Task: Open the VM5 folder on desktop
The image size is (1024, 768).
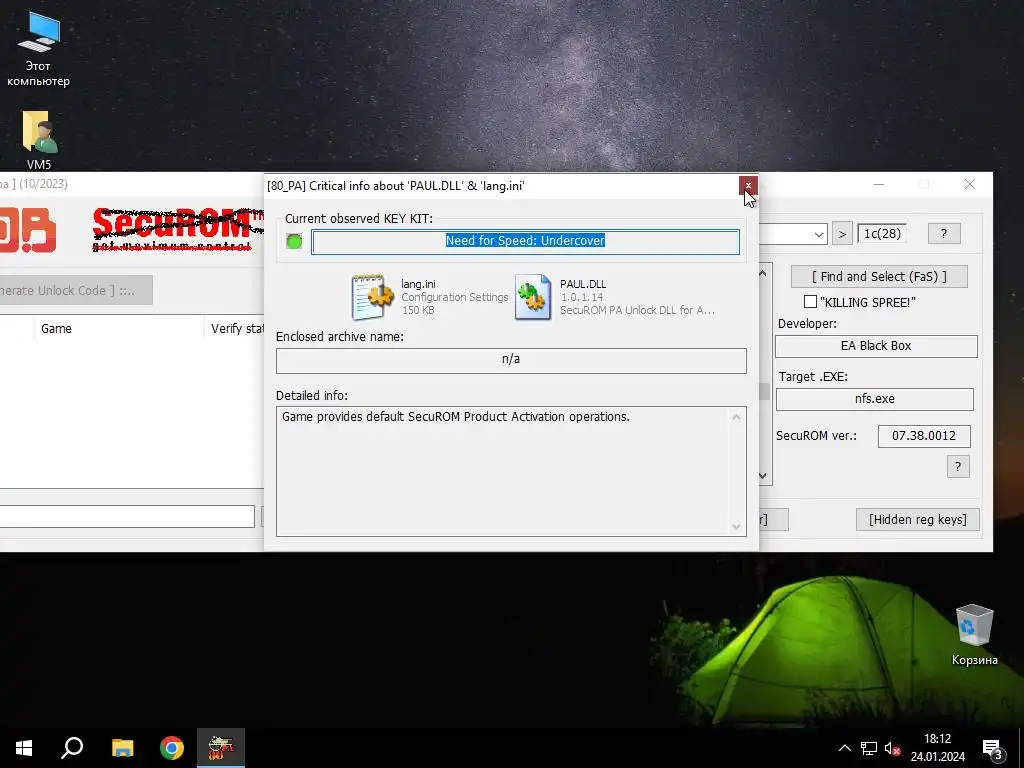Action: [x=39, y=140]
